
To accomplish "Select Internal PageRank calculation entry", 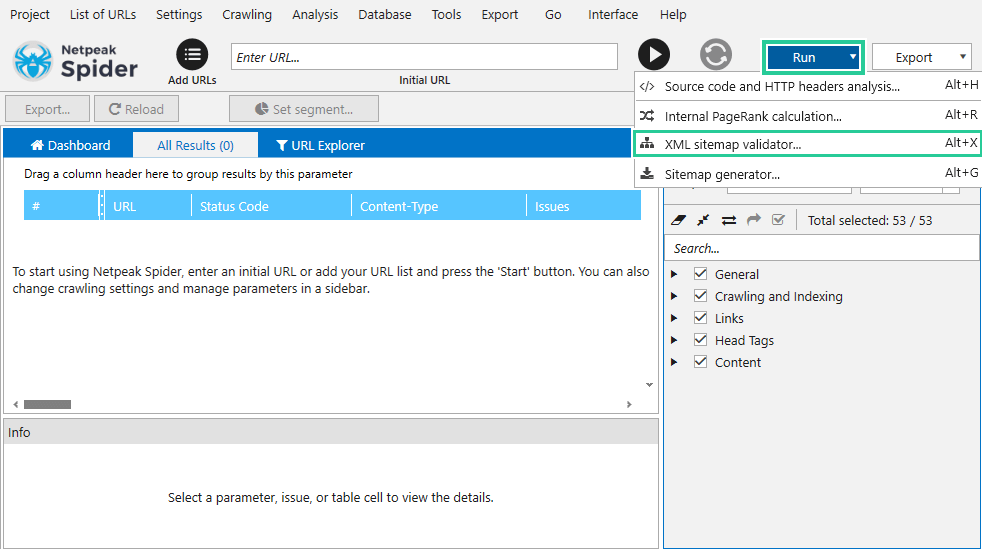I will coord(807,116).
